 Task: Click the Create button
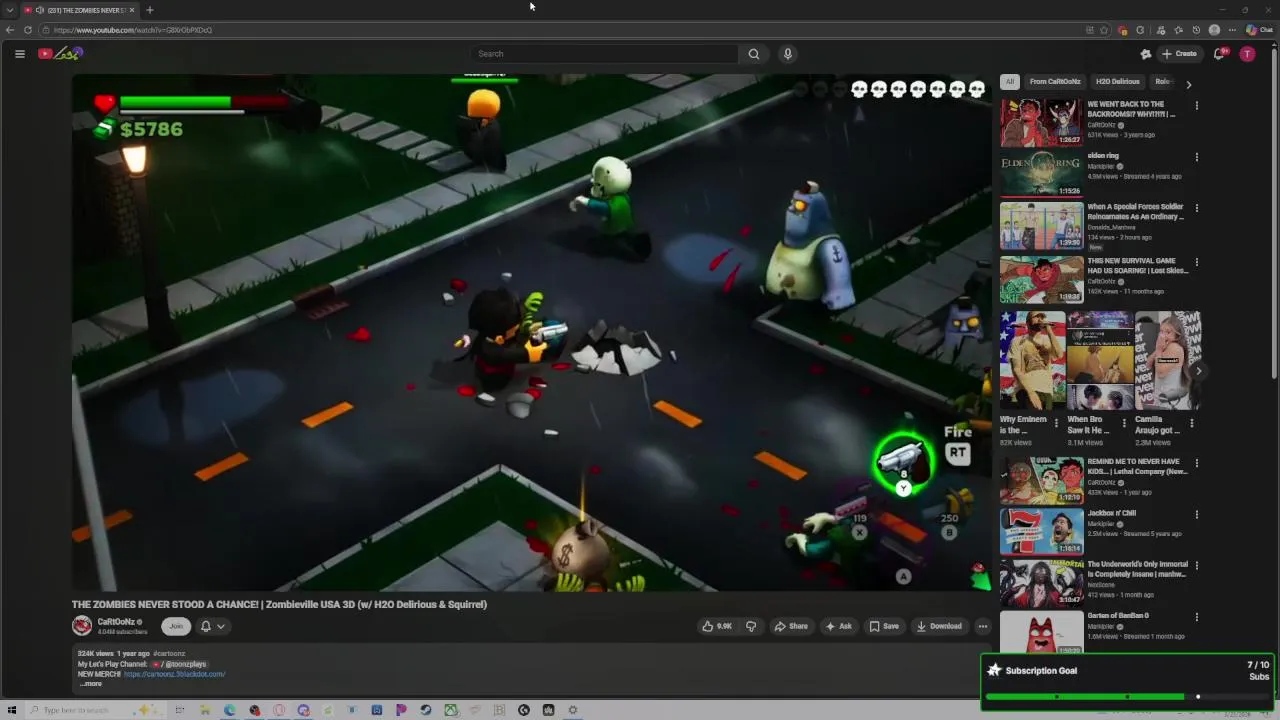(1180, 54)
